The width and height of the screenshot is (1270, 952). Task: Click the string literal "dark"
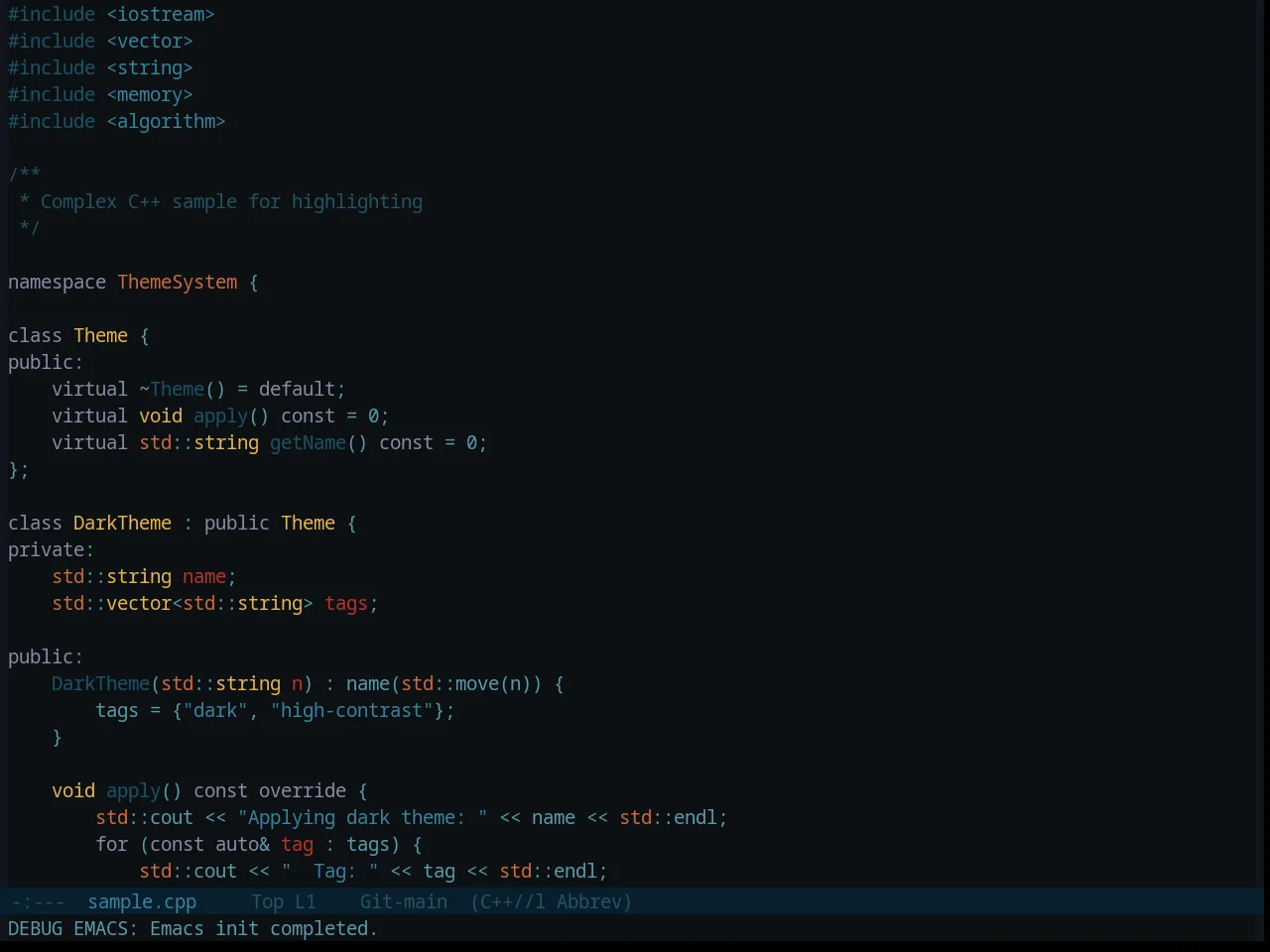click(215, 710)
